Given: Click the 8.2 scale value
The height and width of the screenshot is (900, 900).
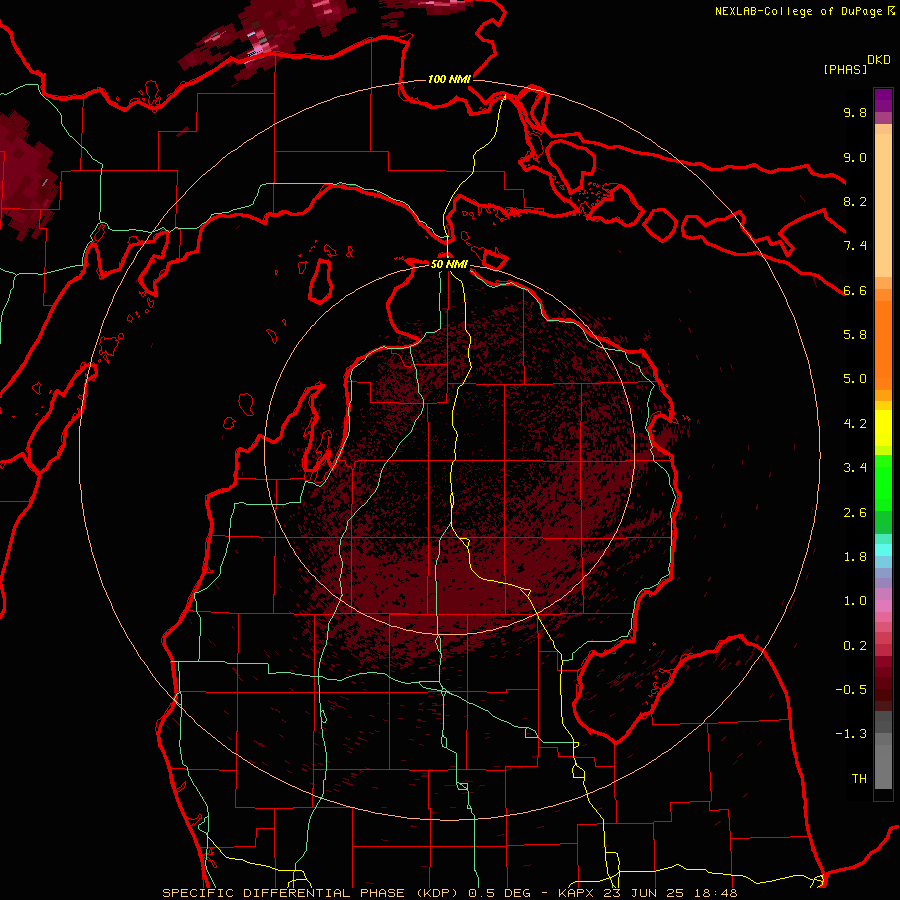Looking at the screenshot, I should 855,201.
